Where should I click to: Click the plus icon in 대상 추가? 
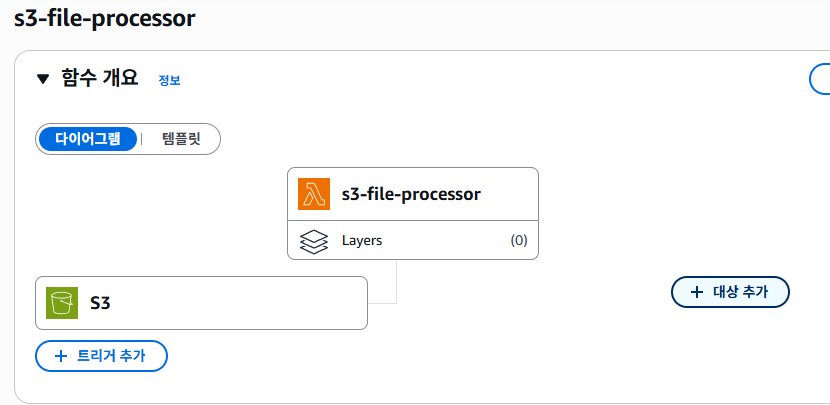[x=696, y=292]
